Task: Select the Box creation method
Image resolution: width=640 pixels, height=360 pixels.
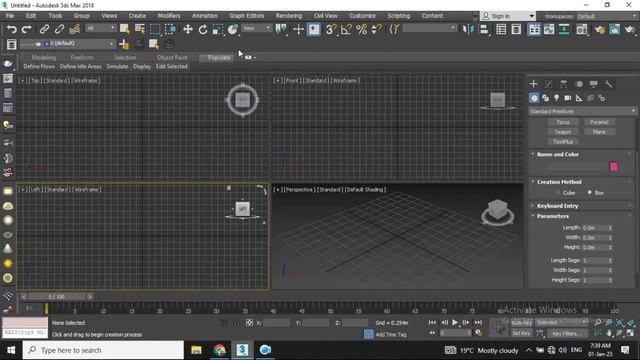Action: pyautogui.click(x=596, y=193)
